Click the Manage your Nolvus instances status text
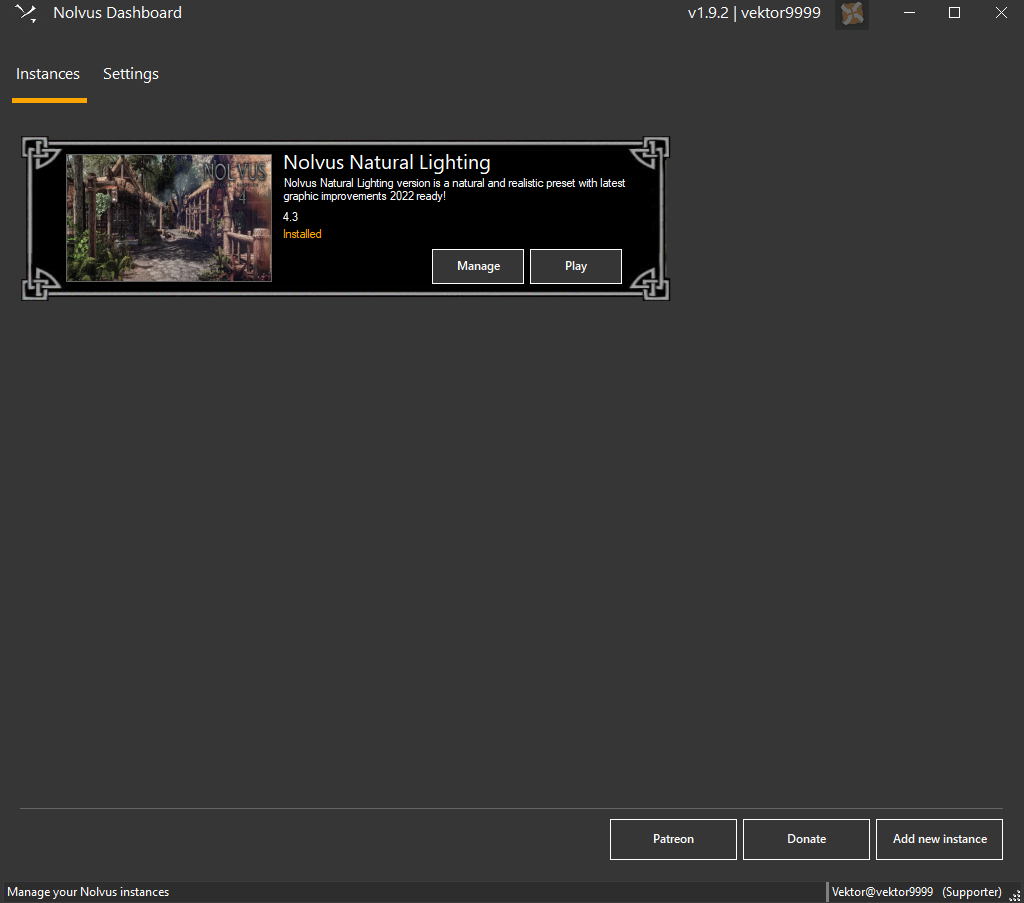The image size is (1024, 903). [88, 892]
